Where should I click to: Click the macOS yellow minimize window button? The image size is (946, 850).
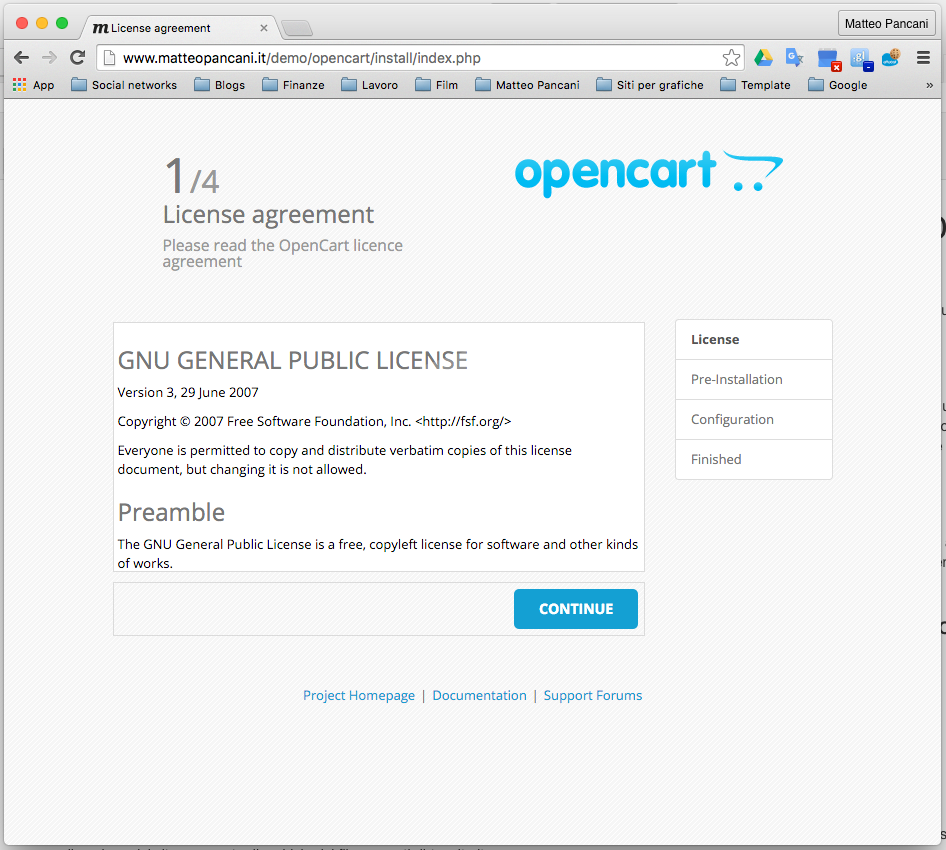[x=42, y=23]
